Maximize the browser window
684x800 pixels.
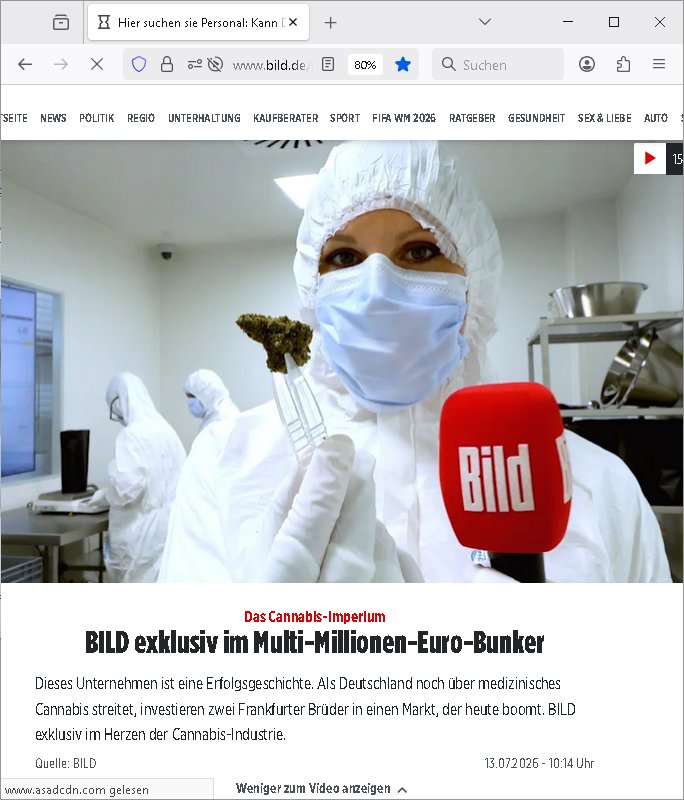click(x=614, y=22)
